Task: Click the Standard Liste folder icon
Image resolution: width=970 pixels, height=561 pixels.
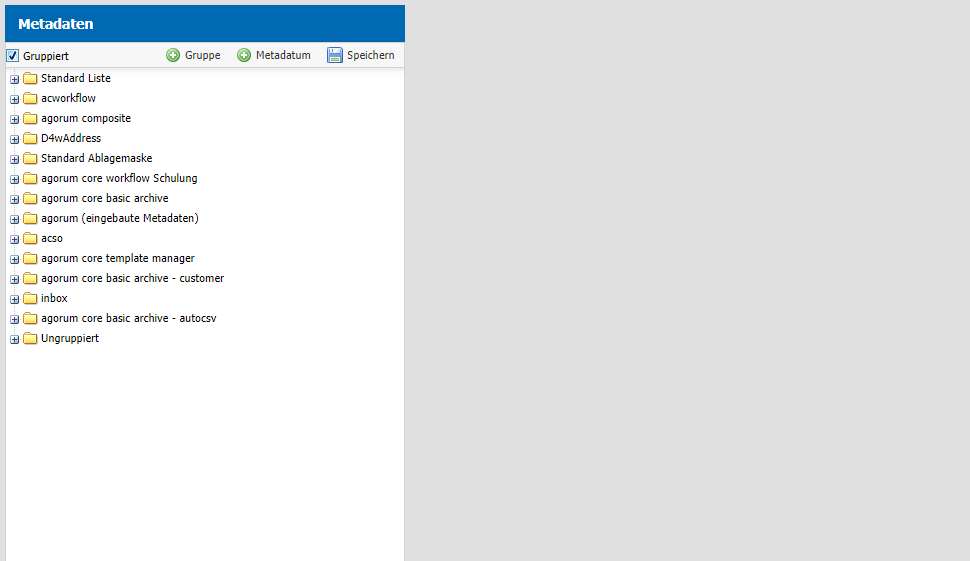Action: [30, 79]
